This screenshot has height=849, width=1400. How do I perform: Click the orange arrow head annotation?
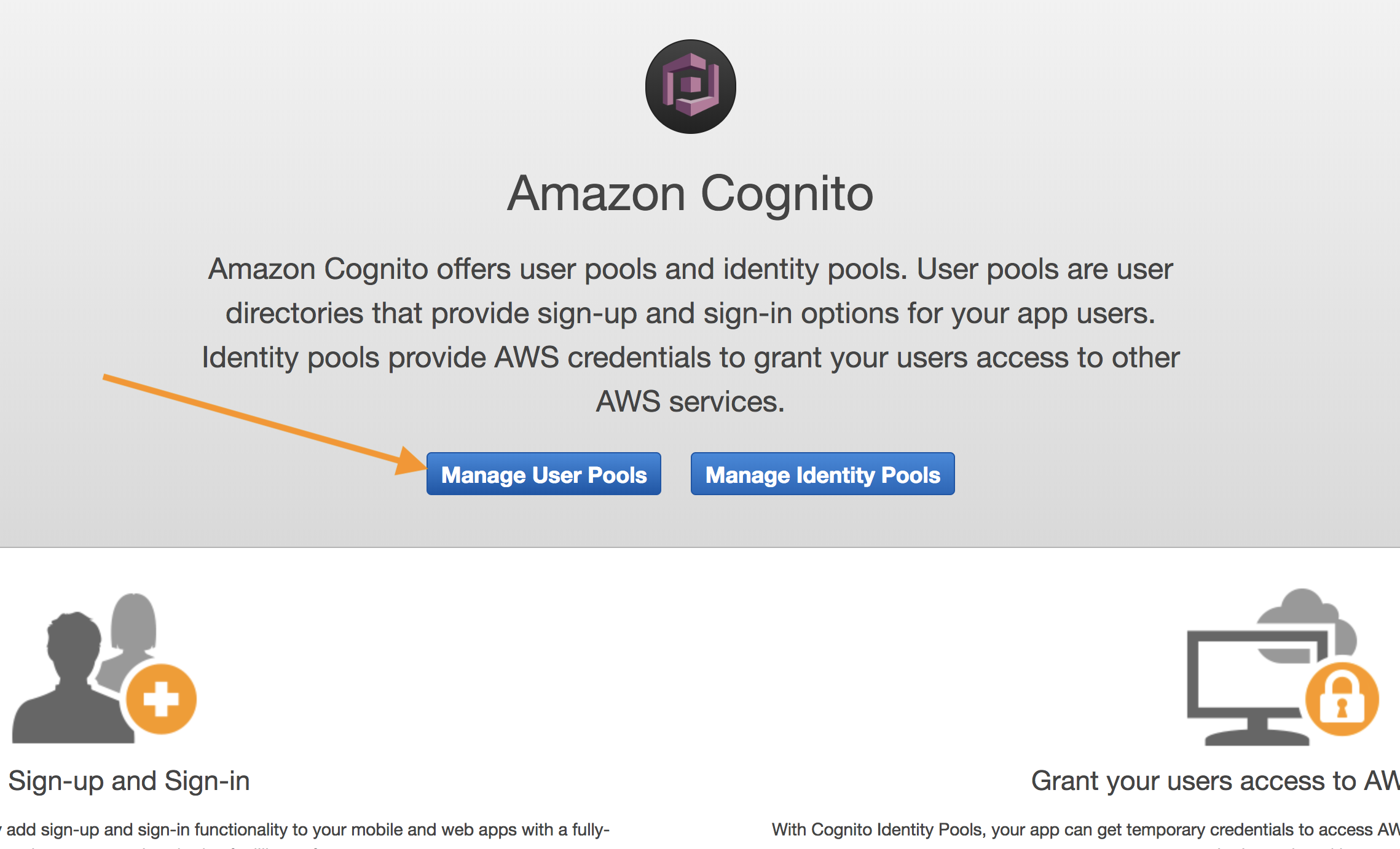[411, 462]
